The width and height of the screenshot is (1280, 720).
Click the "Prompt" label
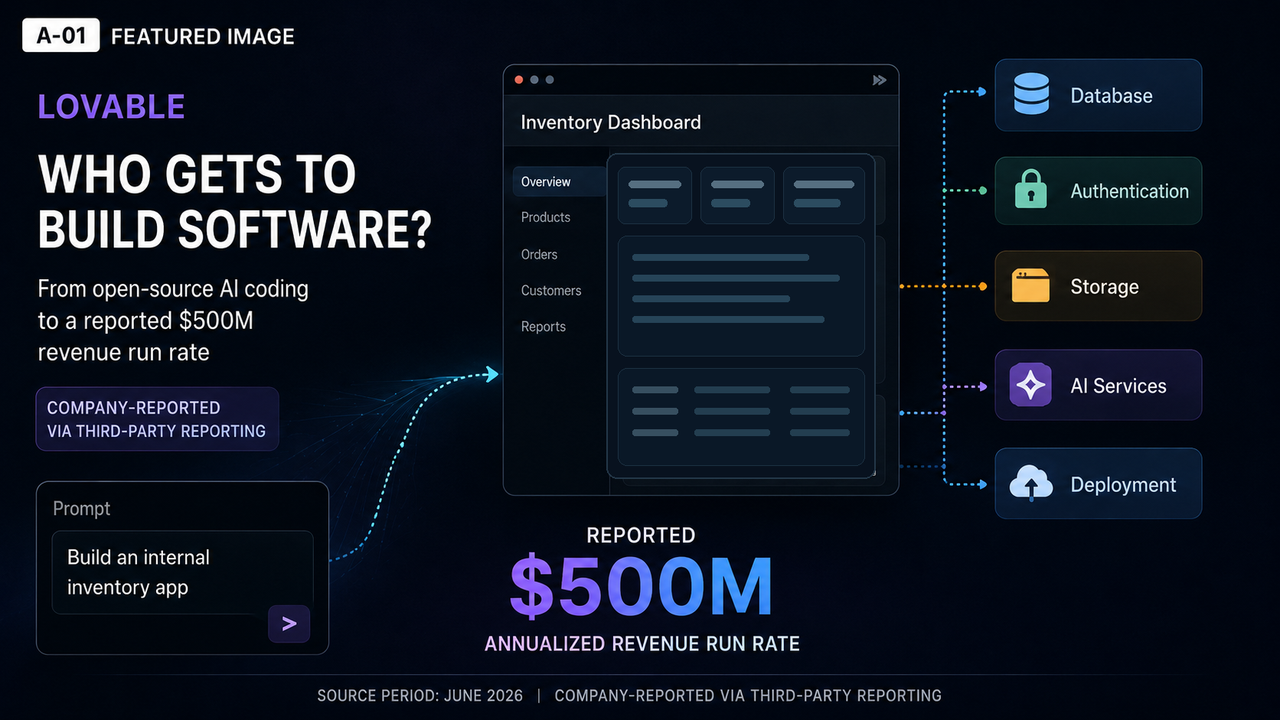click(x=82, y=508)
